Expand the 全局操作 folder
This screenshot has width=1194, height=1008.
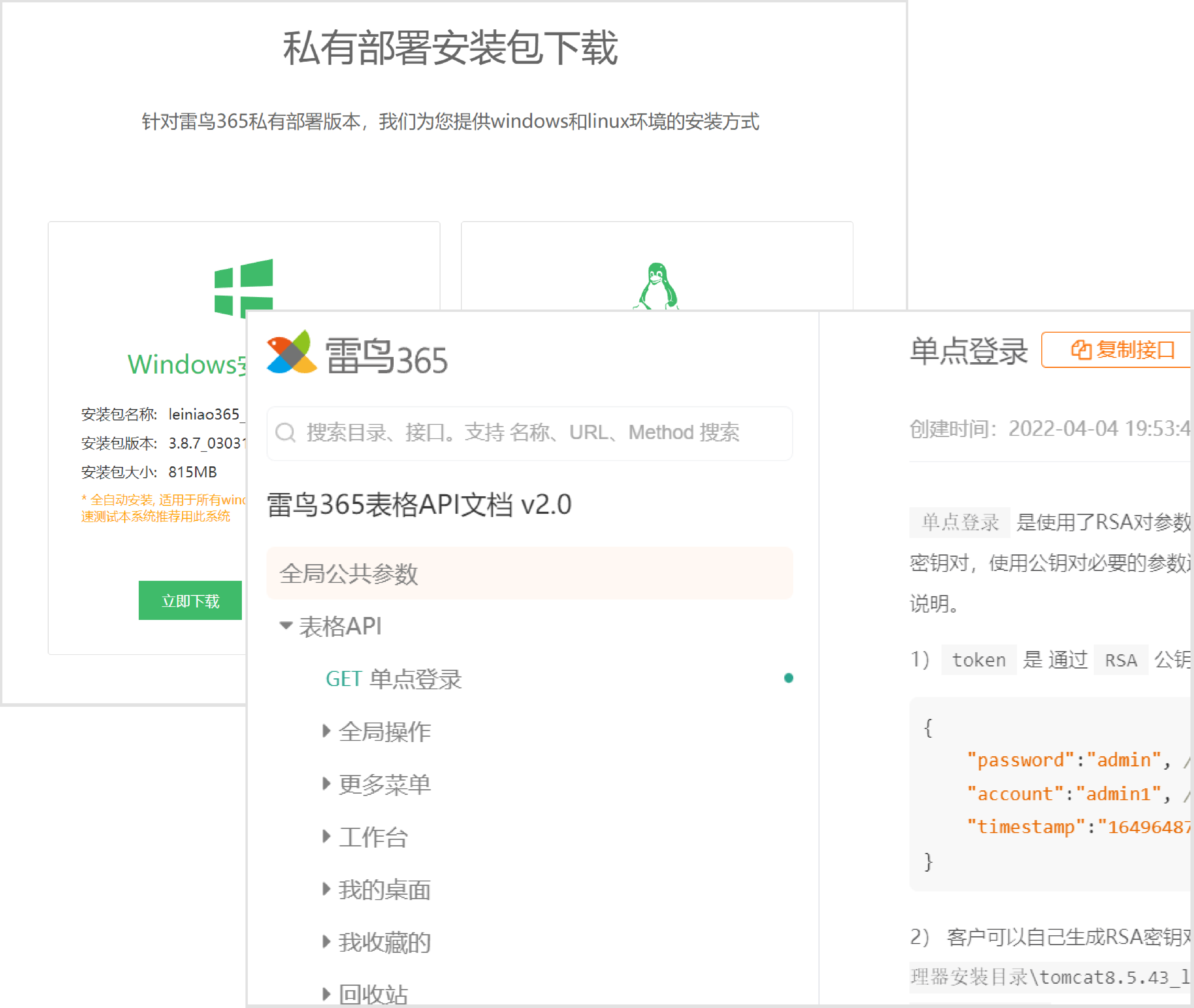(x=326, y=730)
